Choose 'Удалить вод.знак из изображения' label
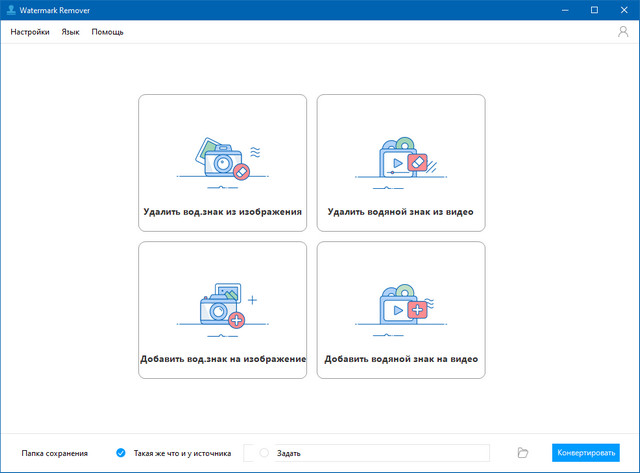Screen dimensions: 640x473 pyautogui.click(x=222, y=213)
